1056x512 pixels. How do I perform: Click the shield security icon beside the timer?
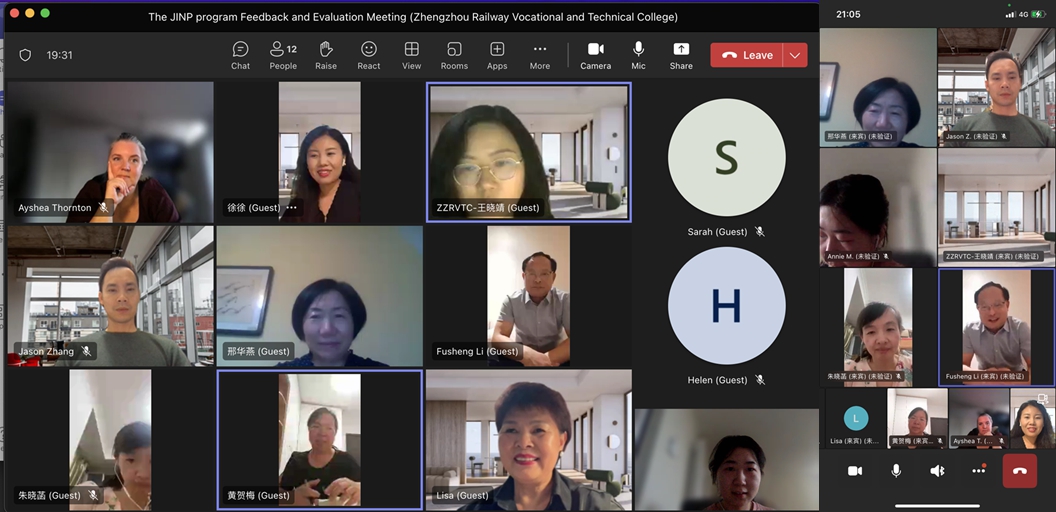[x=26, y=56]
